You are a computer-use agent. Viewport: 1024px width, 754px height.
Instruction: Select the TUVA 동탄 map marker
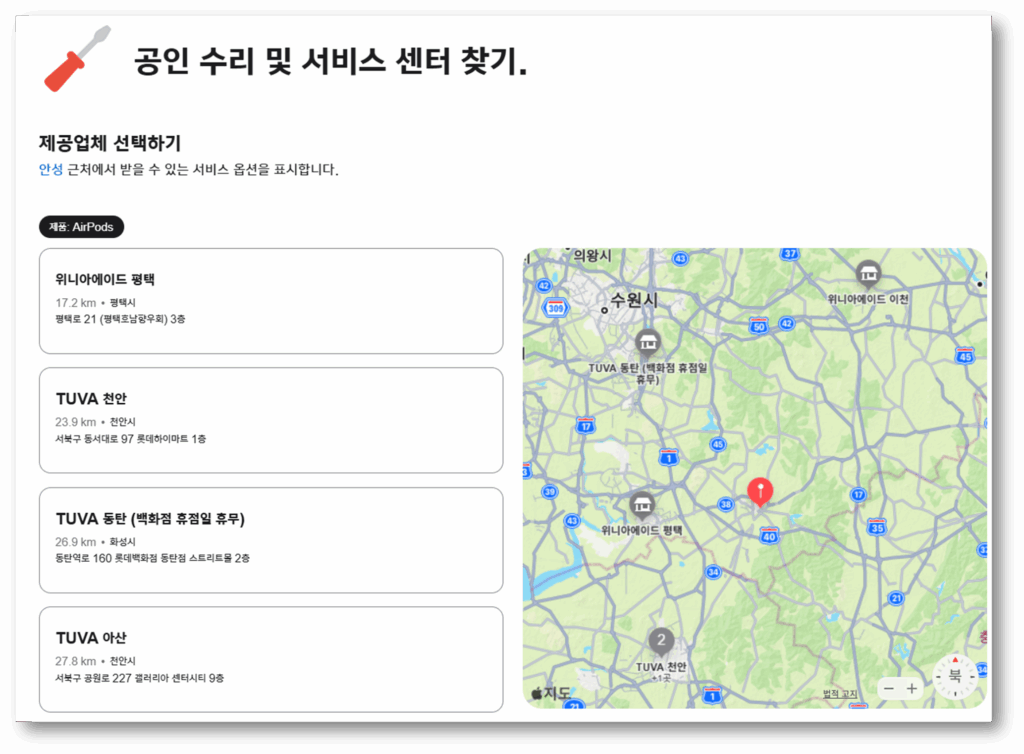[x=648, y=343]
